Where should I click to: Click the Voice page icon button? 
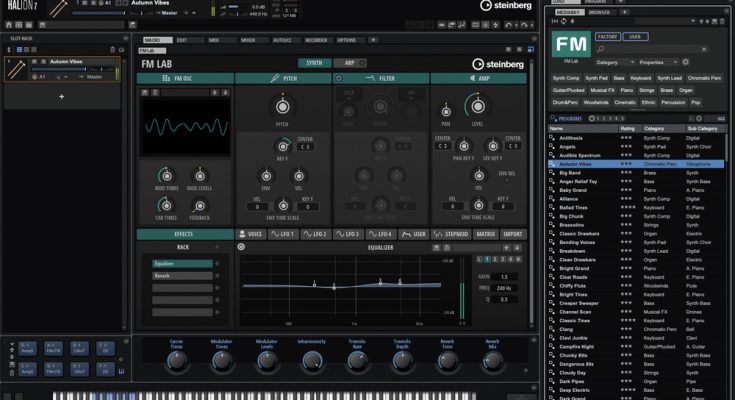point(250,234)
